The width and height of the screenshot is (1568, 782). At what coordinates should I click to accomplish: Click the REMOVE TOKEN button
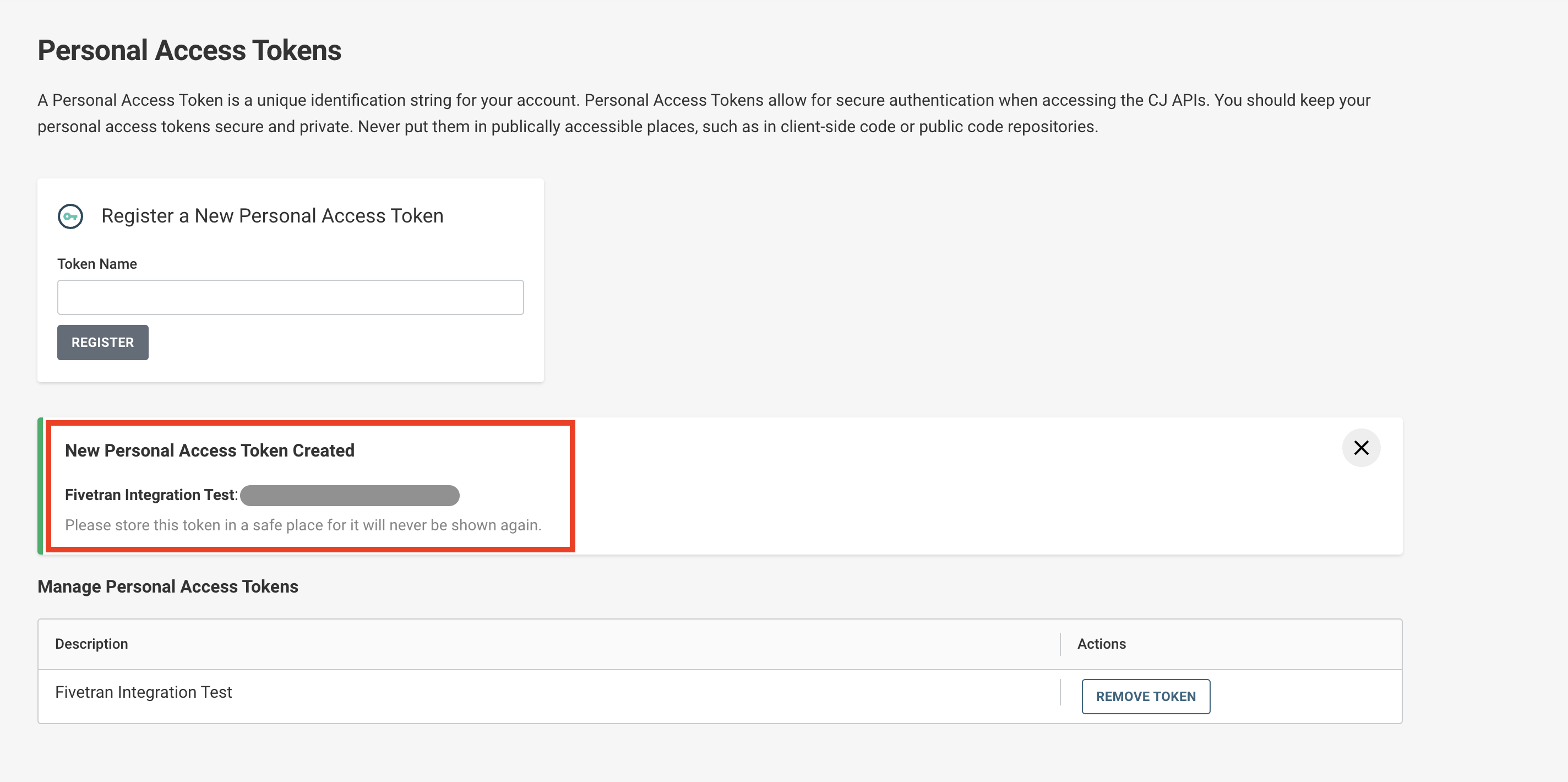pyautogui.click(x=1145, y=696)
